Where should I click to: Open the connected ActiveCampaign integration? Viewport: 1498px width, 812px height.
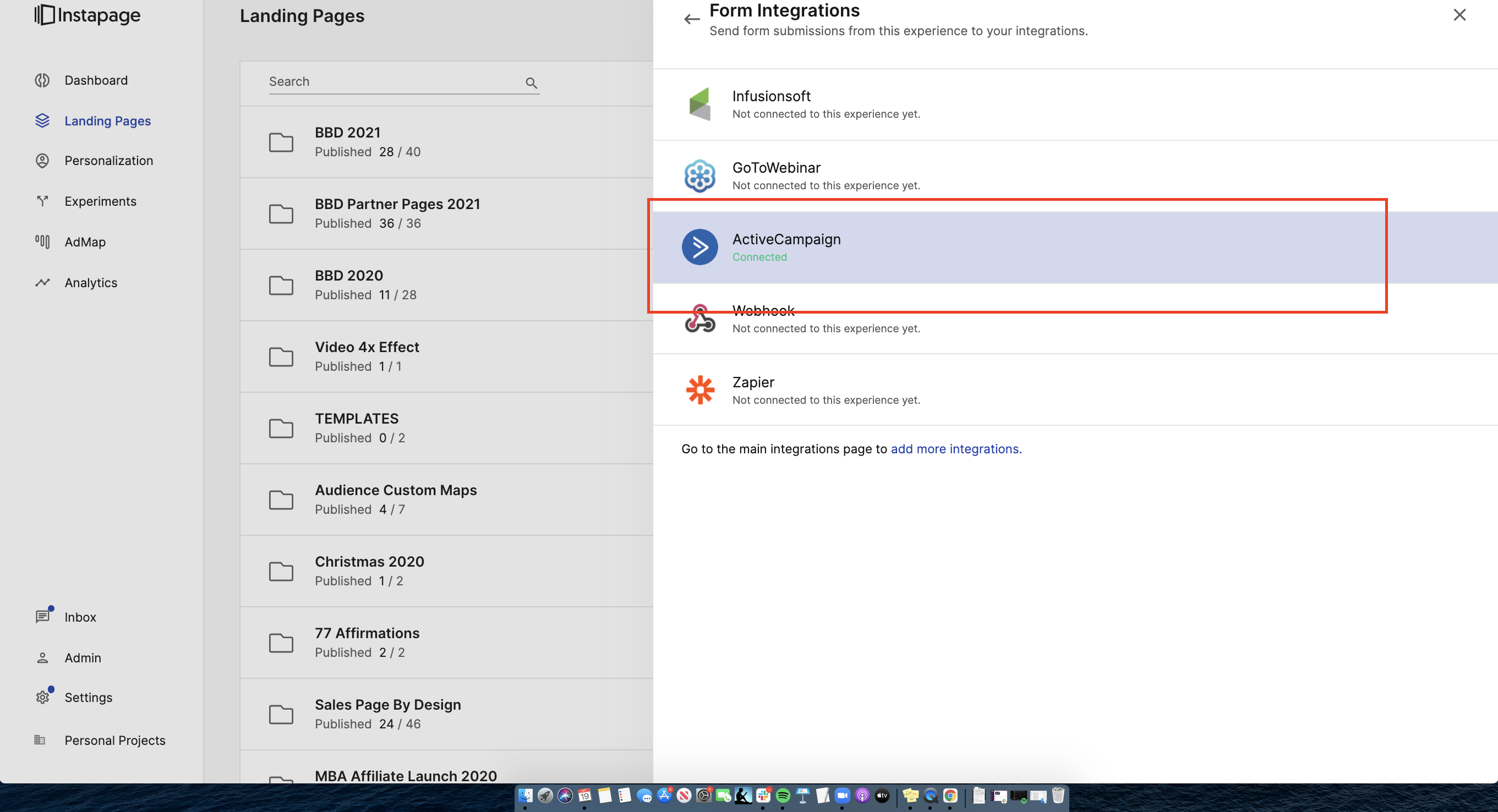tap(1075, 247)
